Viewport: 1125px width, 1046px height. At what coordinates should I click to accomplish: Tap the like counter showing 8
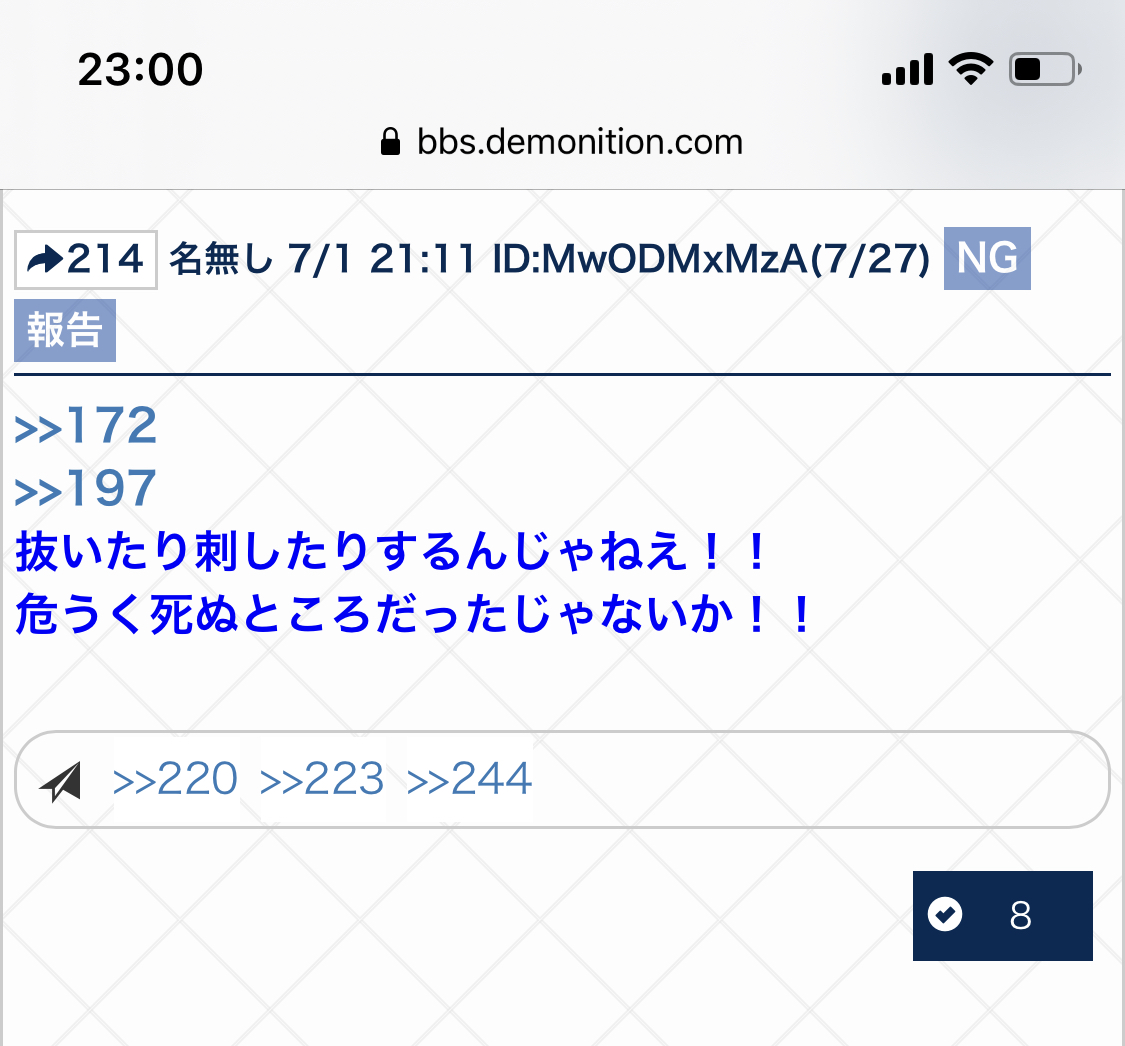click(1002, 915)
